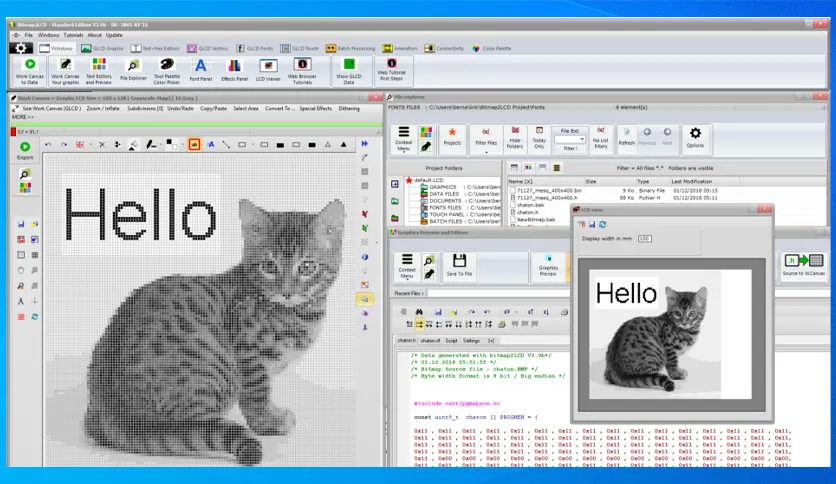Switch to the GLCD Fonts tab
This screenshot has width=836, height=484.
coord(255,49)
